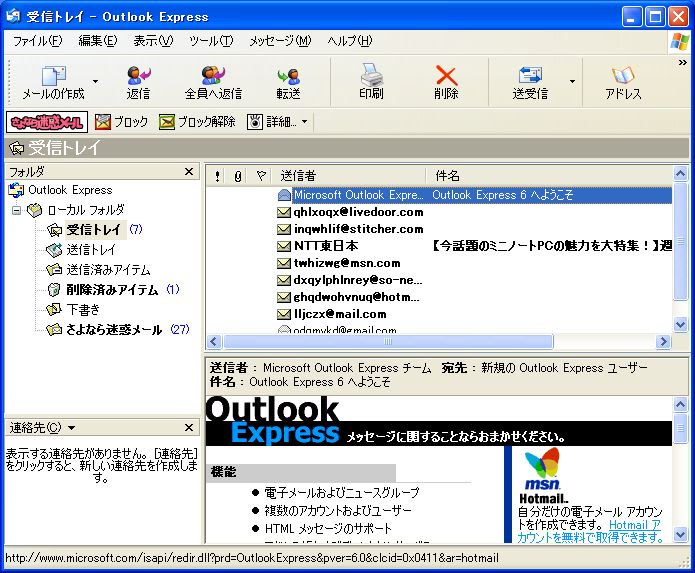The width and height of the screenshot is (695, 573).
Task: Open the ヘルプ(H) menu
Action: 350,41
